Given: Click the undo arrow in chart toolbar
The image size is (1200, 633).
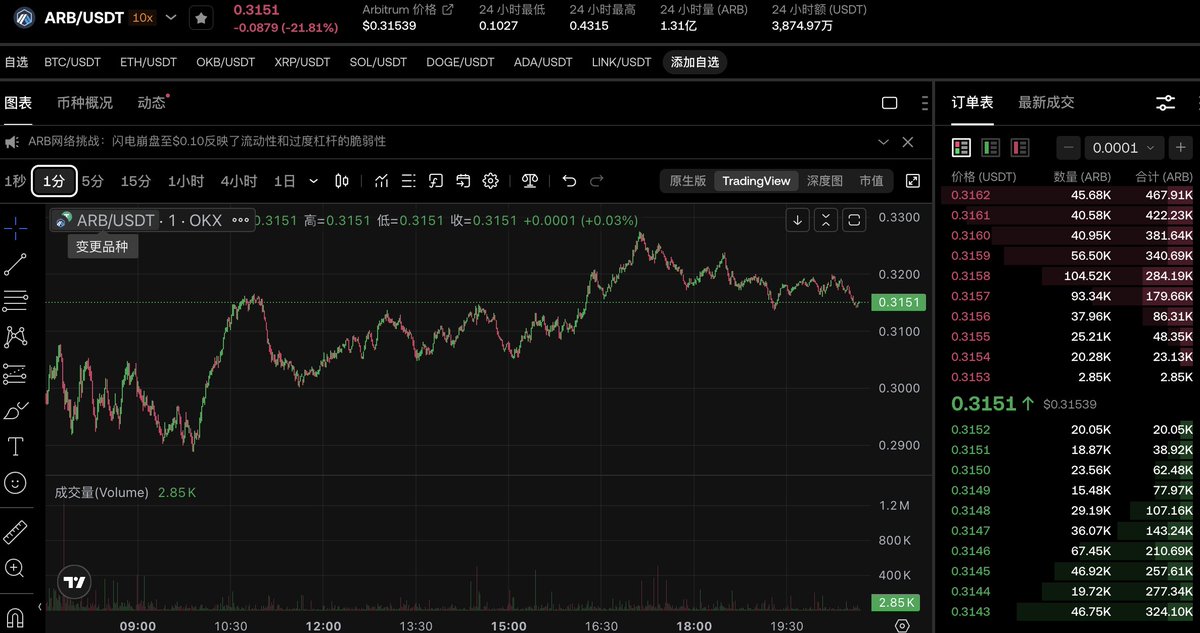Looking at the screenshot, I should 569,181.
